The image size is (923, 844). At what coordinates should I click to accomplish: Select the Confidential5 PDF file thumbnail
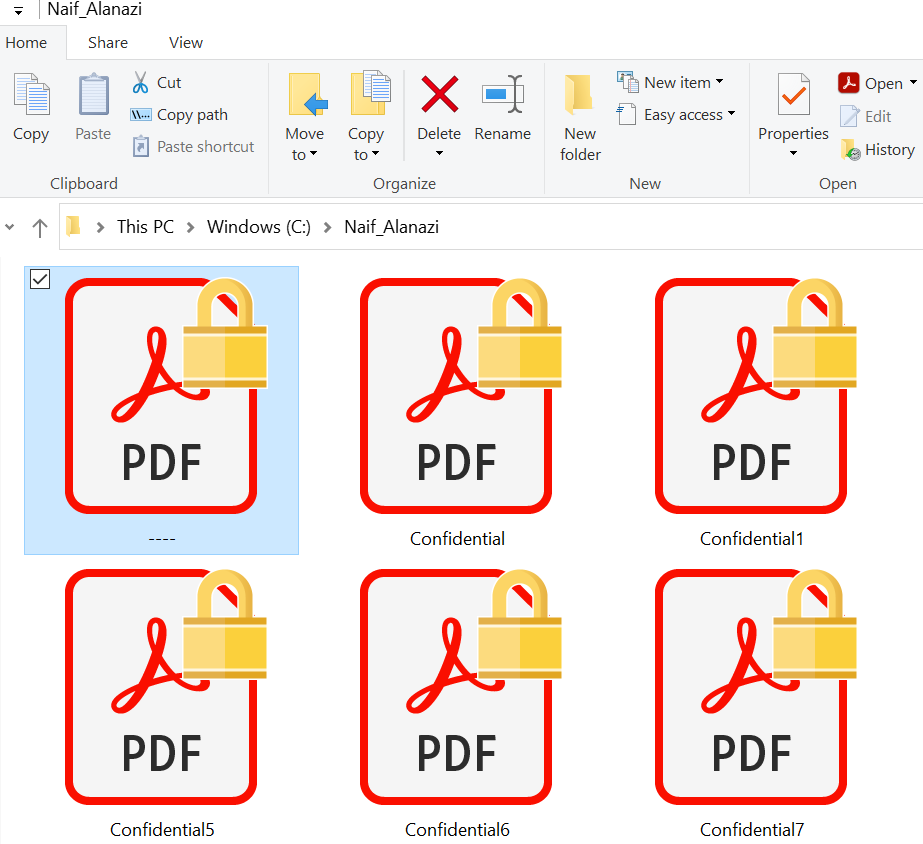pos(167,686)
